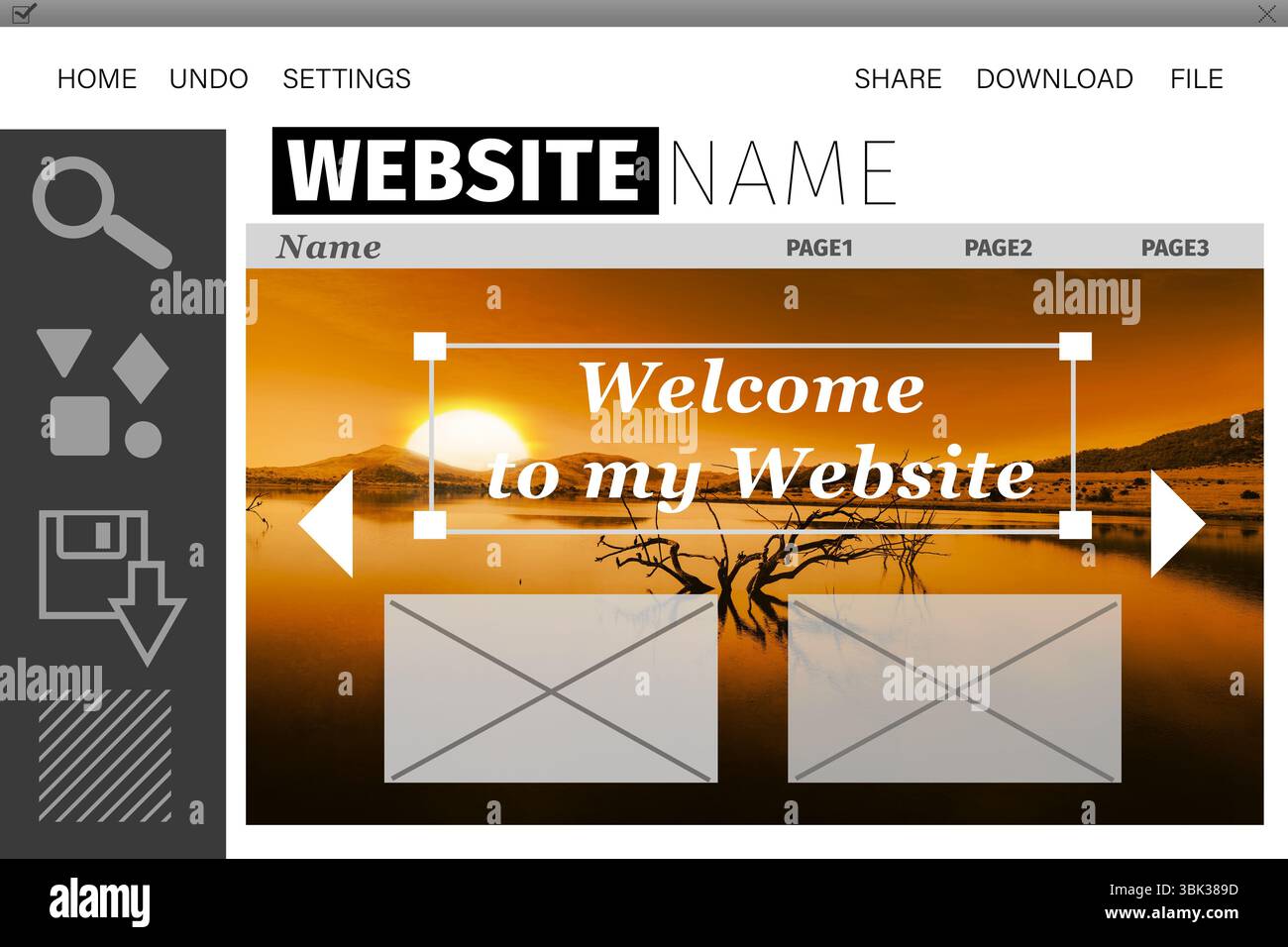Open the SETTINGS menu
The width and height of the screenshot is (1288, 947).
coord(347,78)
